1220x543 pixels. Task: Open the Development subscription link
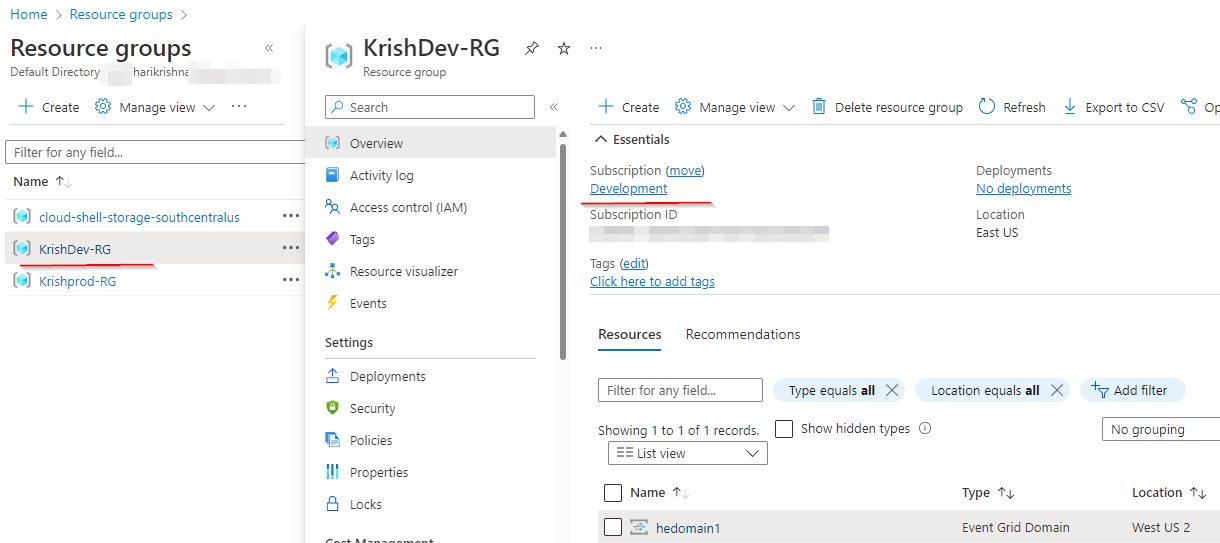pos(628,188)
